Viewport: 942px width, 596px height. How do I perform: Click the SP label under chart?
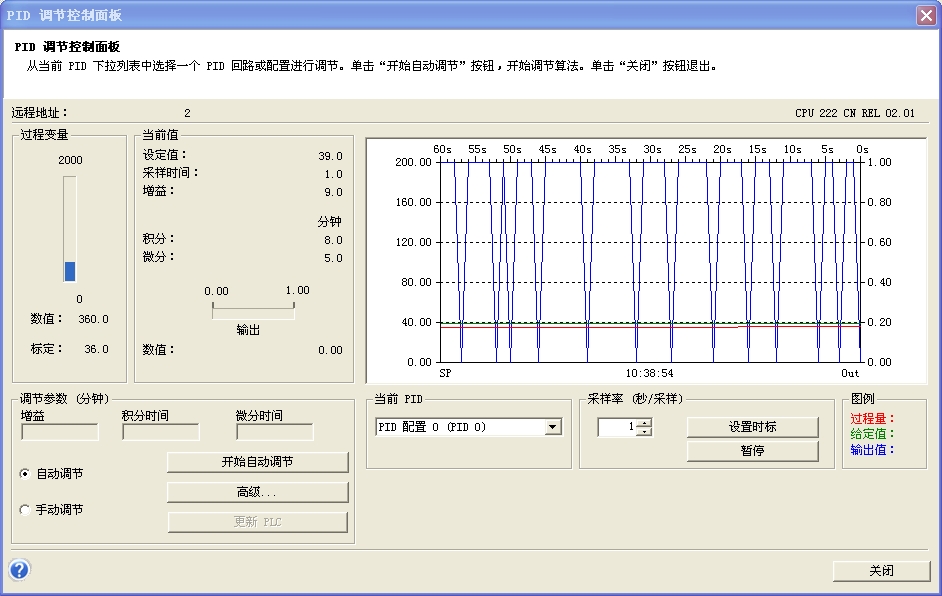(x=445, y=374)
